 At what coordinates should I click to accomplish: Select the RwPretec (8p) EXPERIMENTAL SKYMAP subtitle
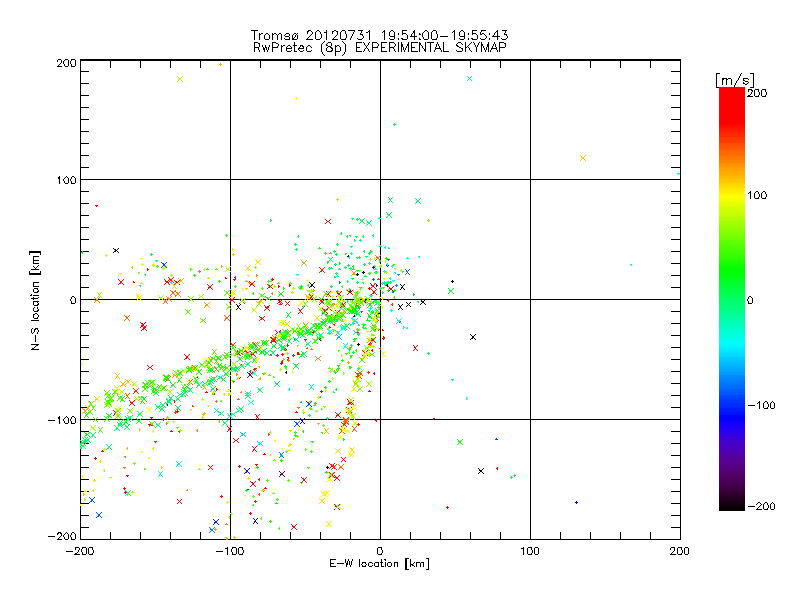pyautogui.click(x=379, y=48)
